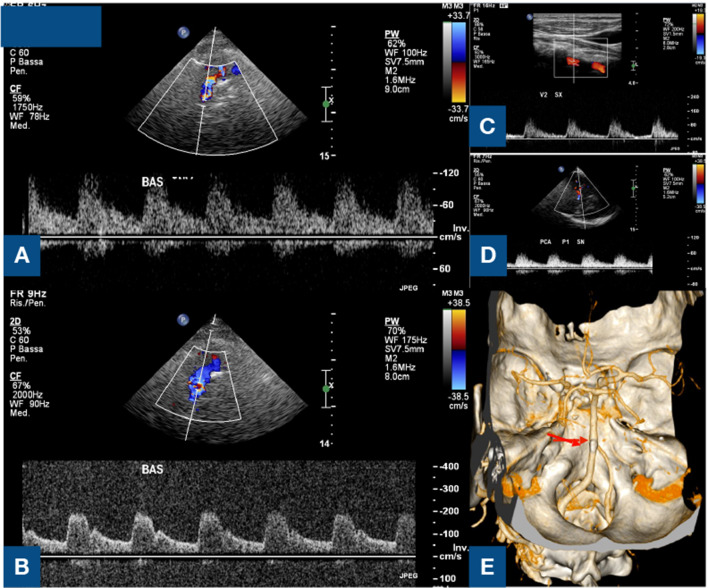708x588 pixels.
Task: Click the red arrow on 3D angiography
Action: (x=566, y=437)
